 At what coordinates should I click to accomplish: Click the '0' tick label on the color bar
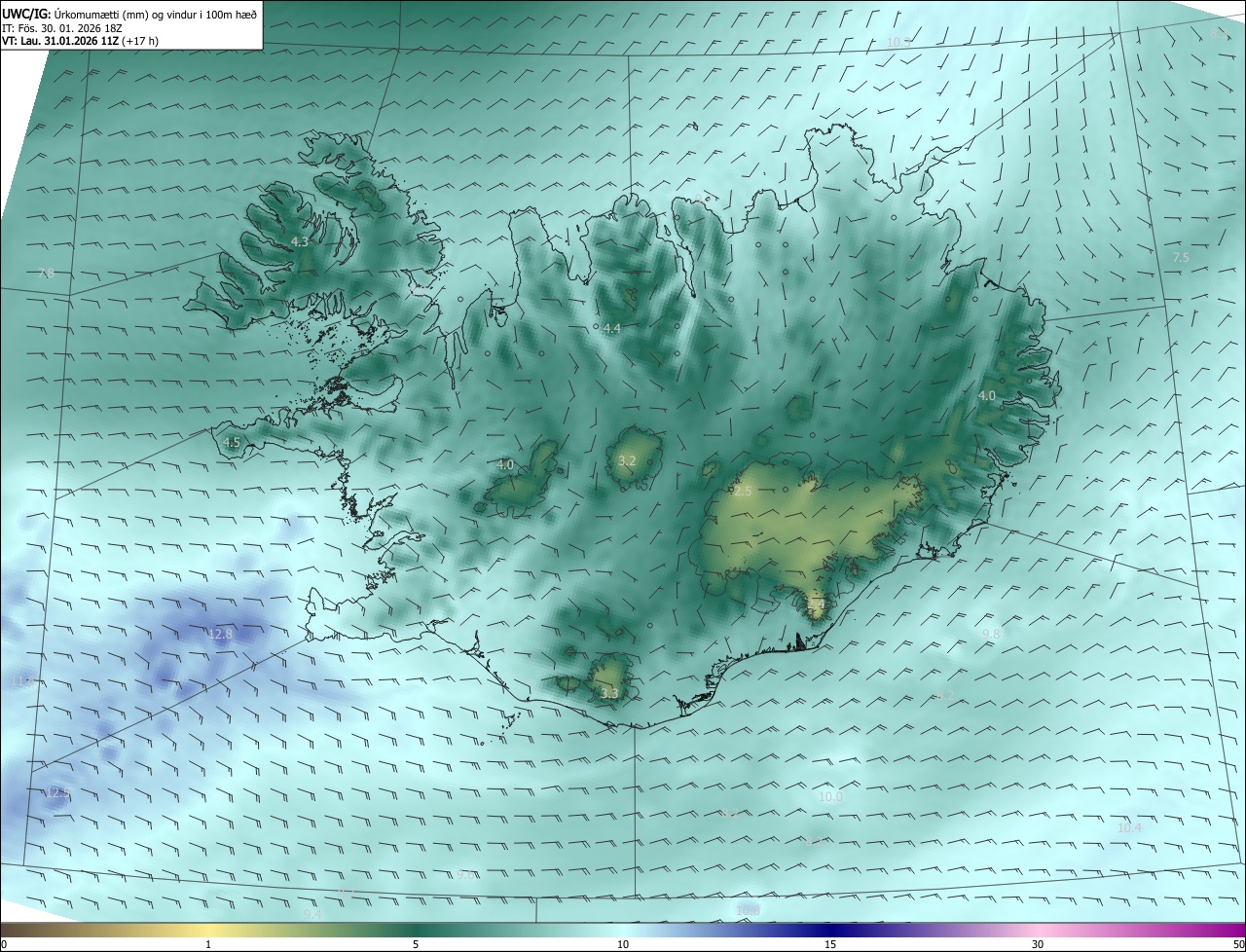[4, 944]
